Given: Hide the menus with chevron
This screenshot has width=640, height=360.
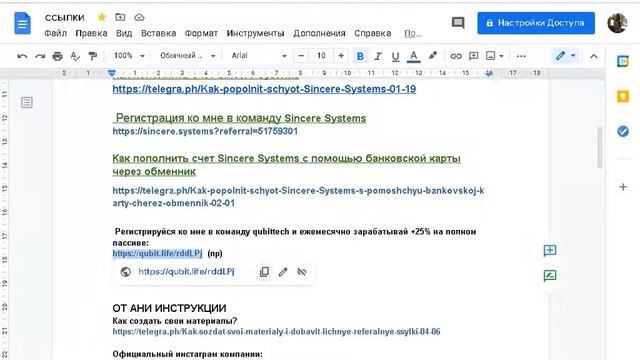Looking at the screenshot, I should coord(593,56).
